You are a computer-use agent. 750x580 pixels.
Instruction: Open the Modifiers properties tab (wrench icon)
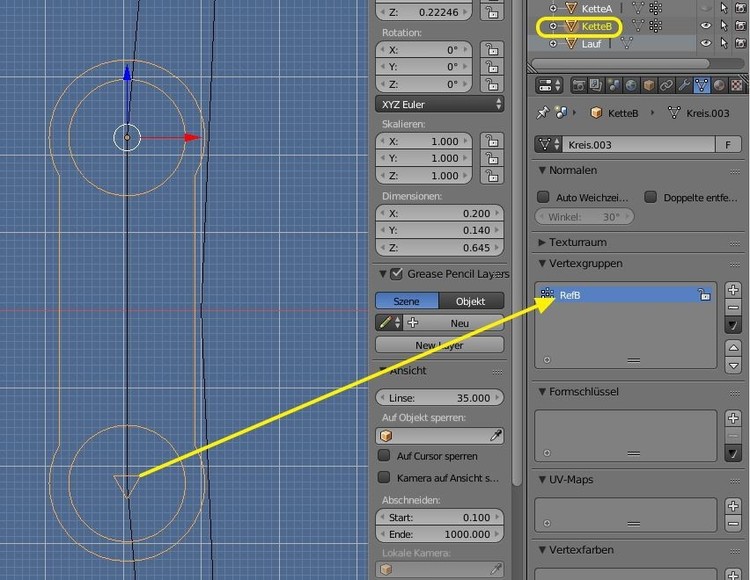pyautogui.click(x=684, y=86)
